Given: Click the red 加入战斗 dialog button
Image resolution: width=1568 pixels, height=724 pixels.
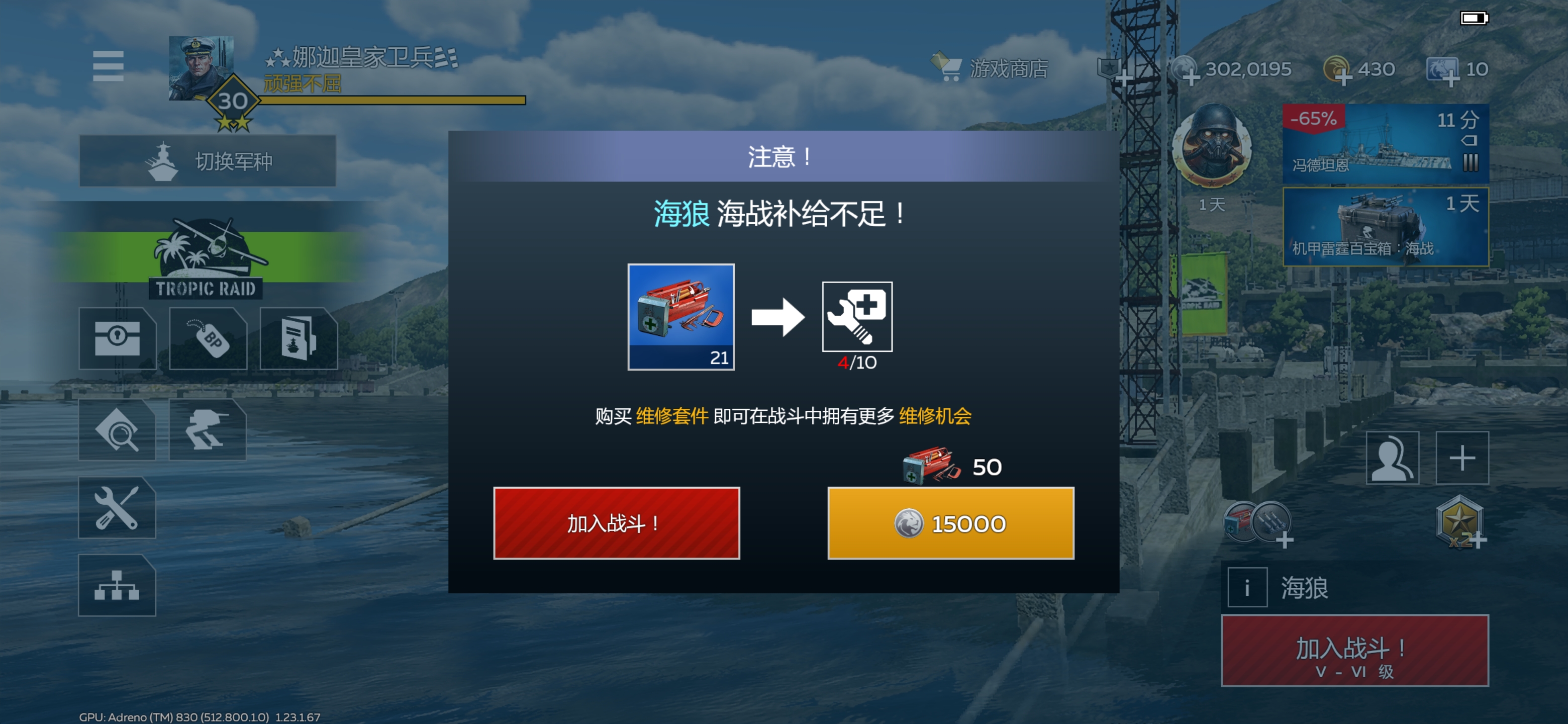Looking at the screenshot, I should [x=617, y=523].
